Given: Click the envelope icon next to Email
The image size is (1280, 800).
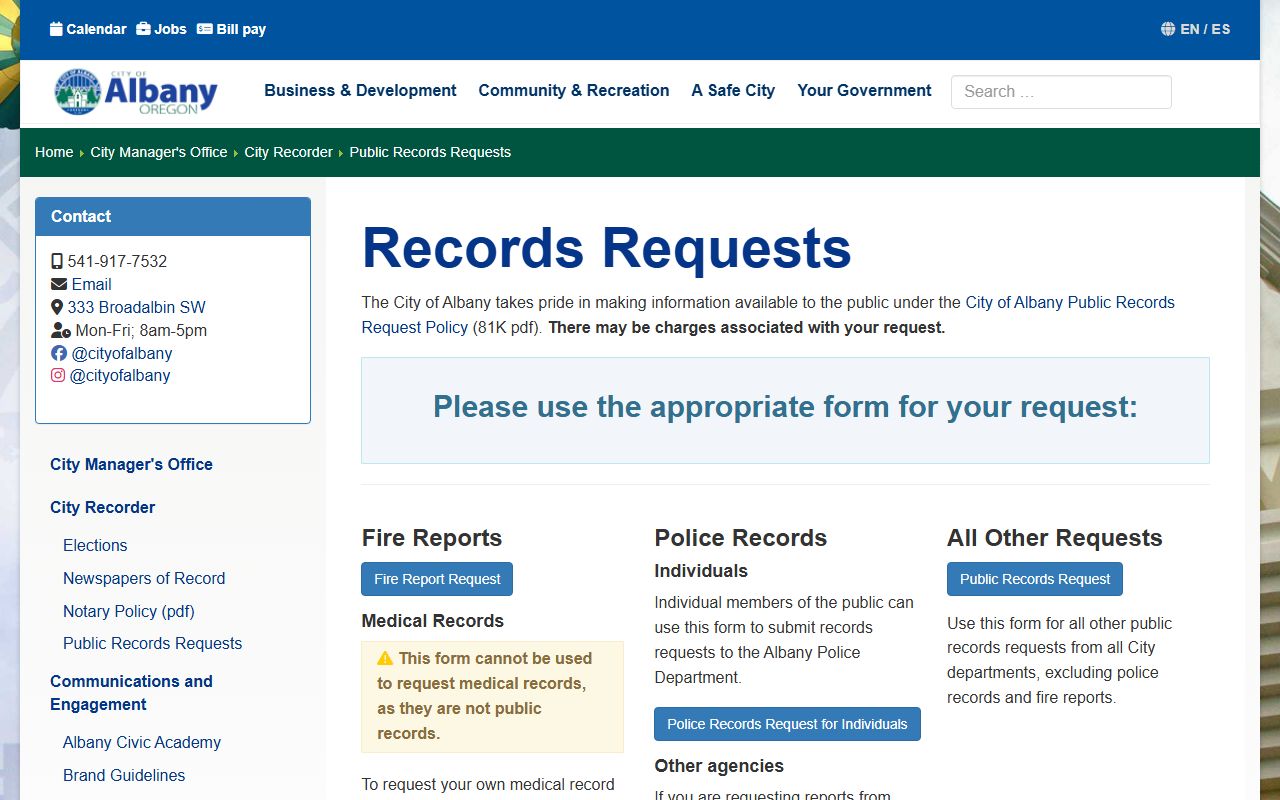Looking at the screenshot, I should [59, 284].
